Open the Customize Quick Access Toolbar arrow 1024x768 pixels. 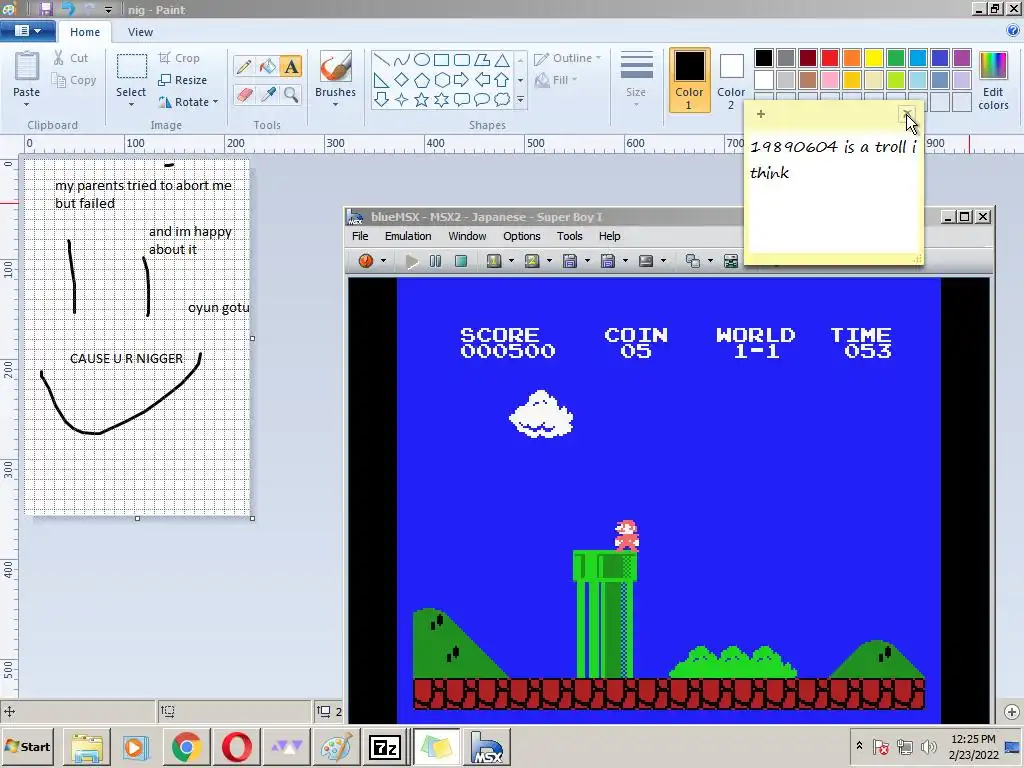click(108, 10)
